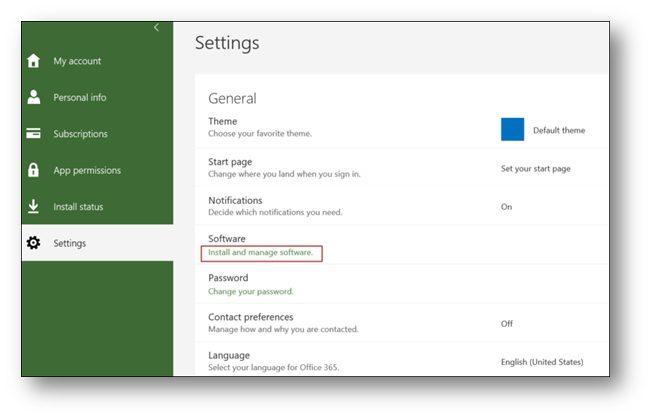Toggle Contact preferences showing Off
The width and height of the screenshot is (652, 419).
(x=506, y=323)
